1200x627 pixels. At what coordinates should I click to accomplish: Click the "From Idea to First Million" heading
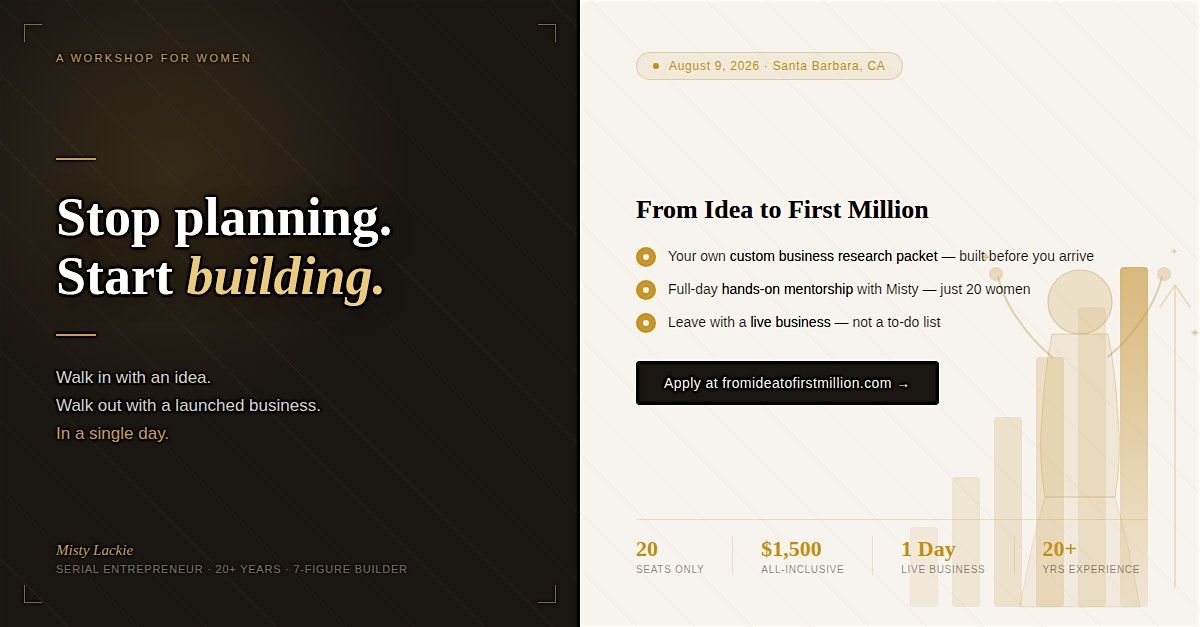[x=782, y=210]
